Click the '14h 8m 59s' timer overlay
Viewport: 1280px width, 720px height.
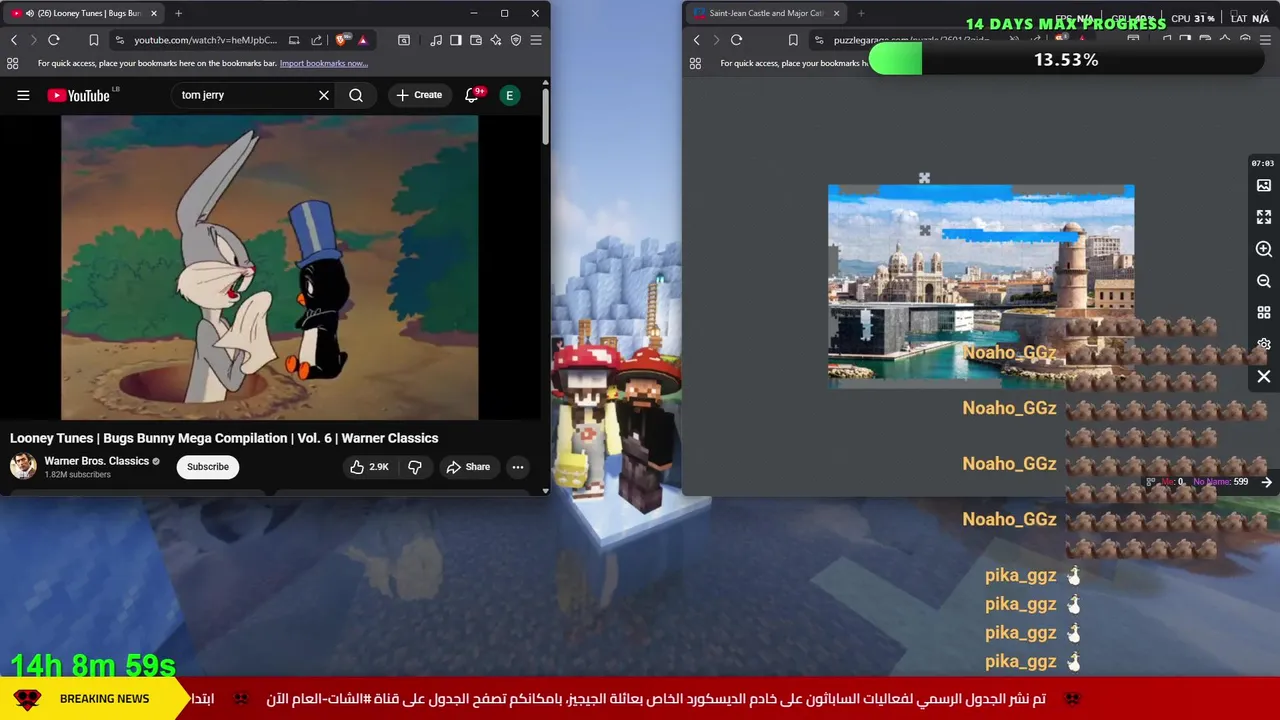click(x=93, y=666)
